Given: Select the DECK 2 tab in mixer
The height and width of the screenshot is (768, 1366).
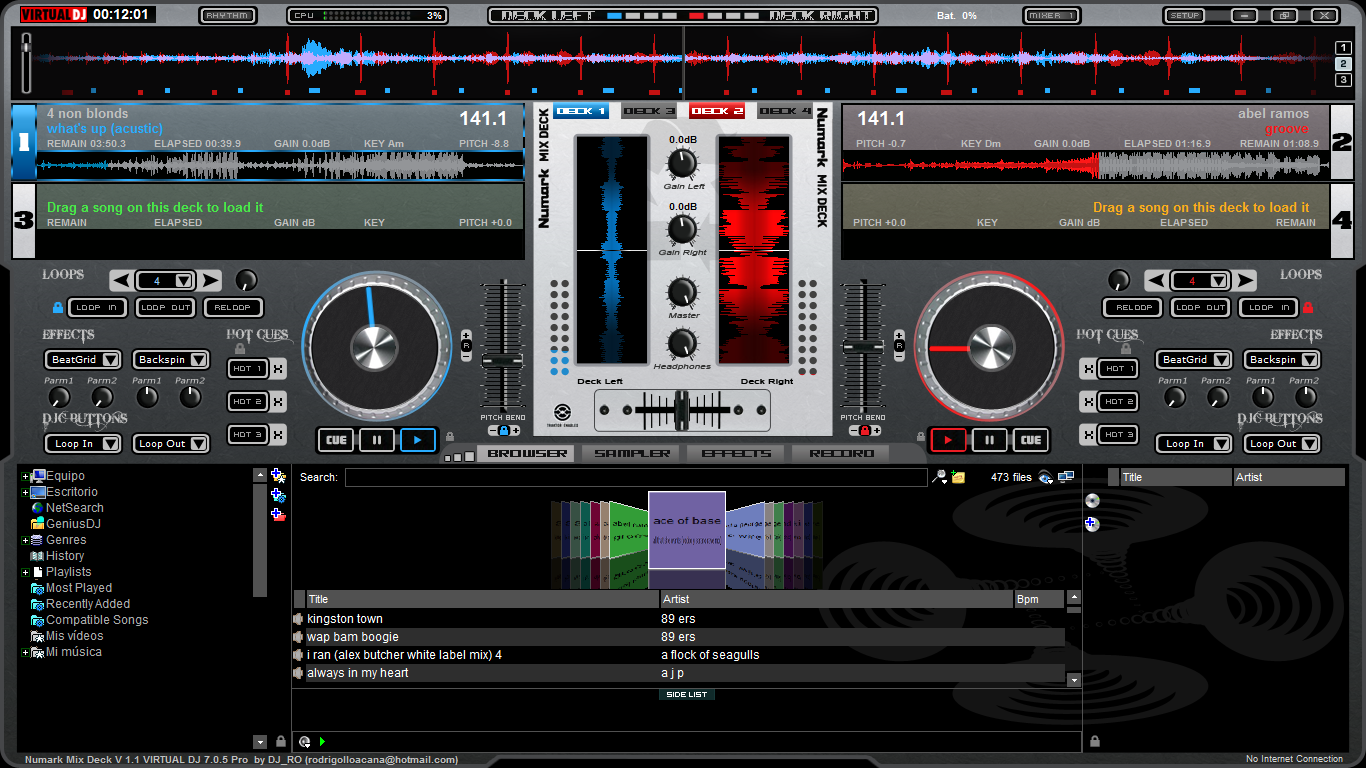Looking at the screenshot, I should click(x=717, y=111).
